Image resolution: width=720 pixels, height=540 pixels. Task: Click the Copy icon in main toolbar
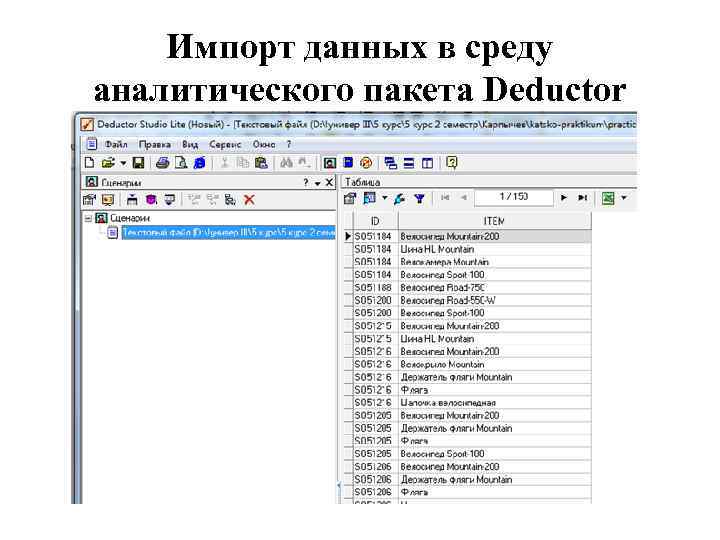point(242,163)
